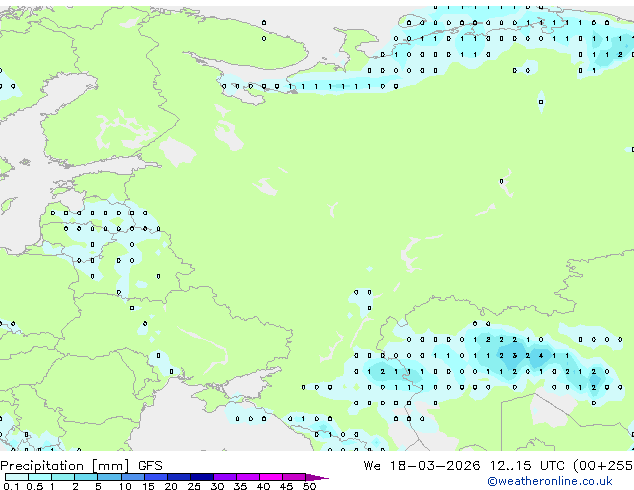Select the 30–35 mm purple legend swatch
Image resolution: width=634 pixels, height=490 pixels.
225,477
